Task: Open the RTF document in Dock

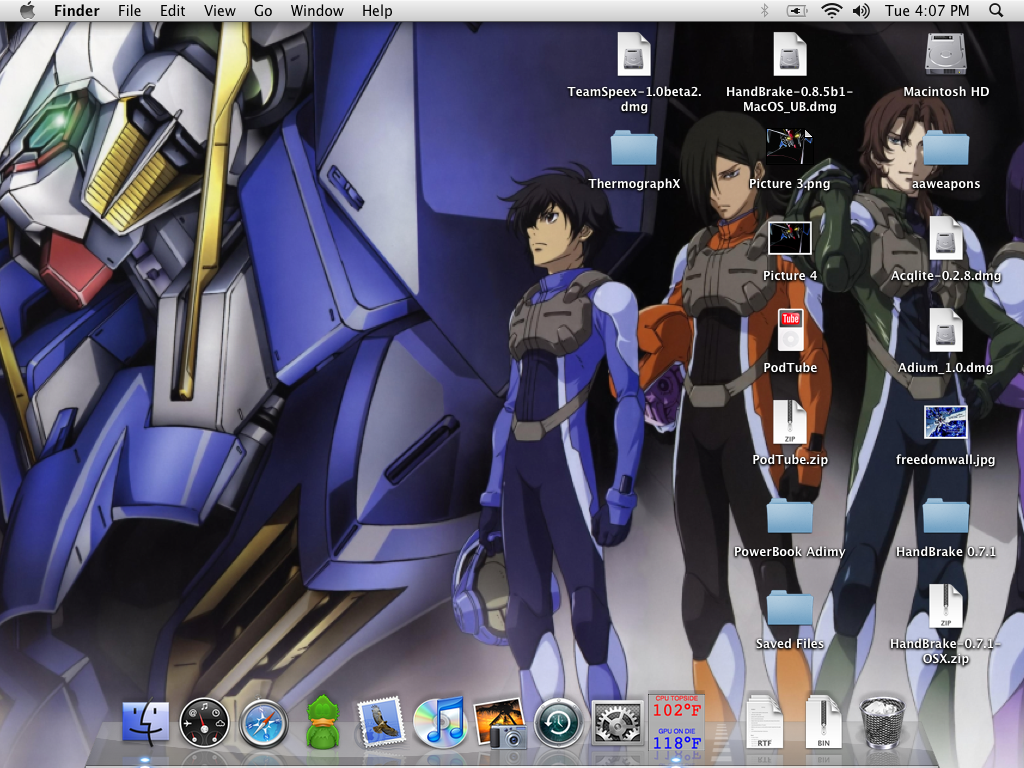Action: (764, 722)
